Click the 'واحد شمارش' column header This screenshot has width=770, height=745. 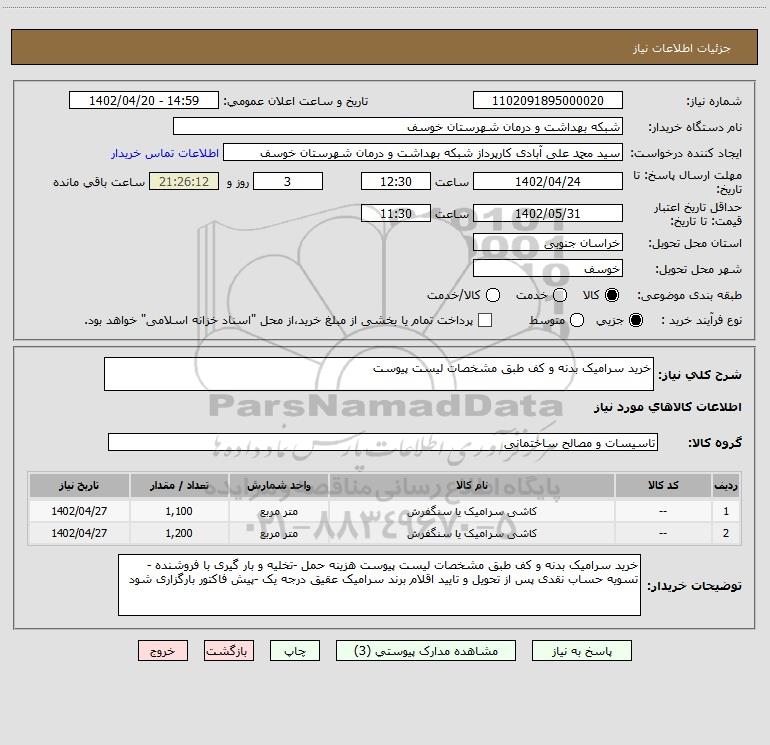(279, 485)
